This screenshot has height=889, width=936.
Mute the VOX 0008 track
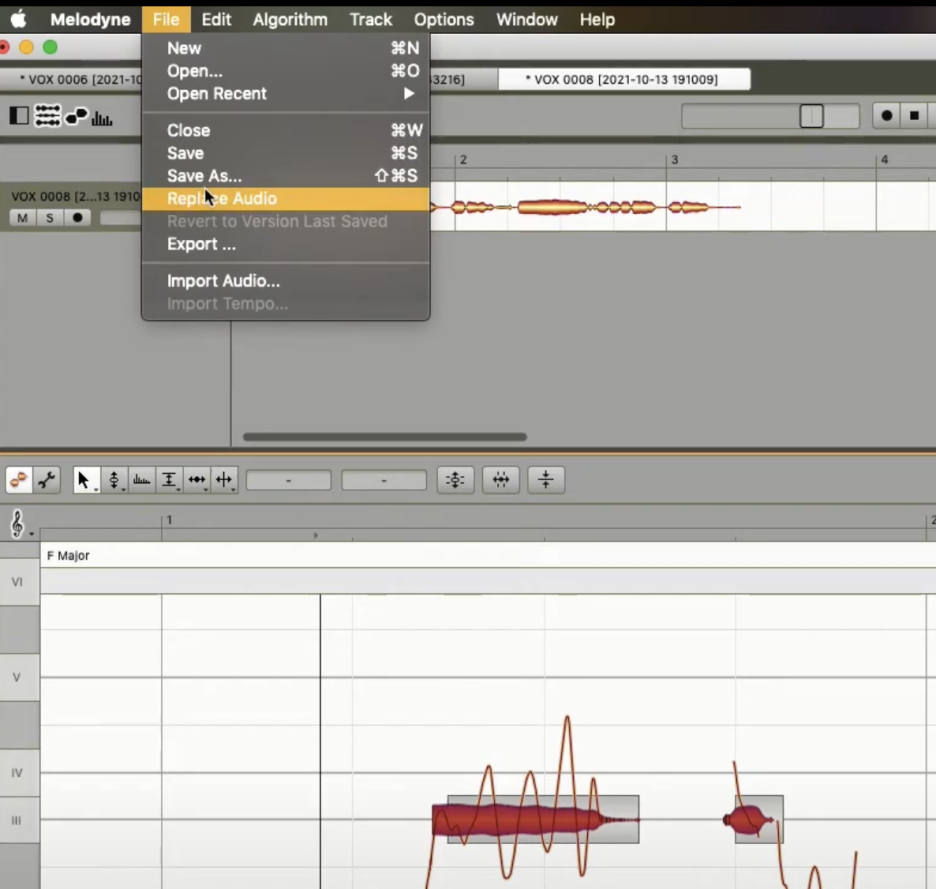tap(22, 218)
